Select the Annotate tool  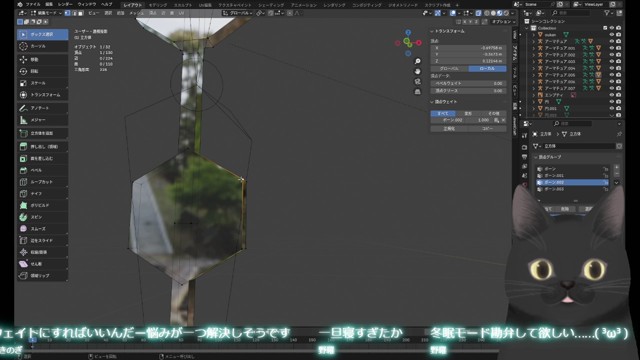42,108
